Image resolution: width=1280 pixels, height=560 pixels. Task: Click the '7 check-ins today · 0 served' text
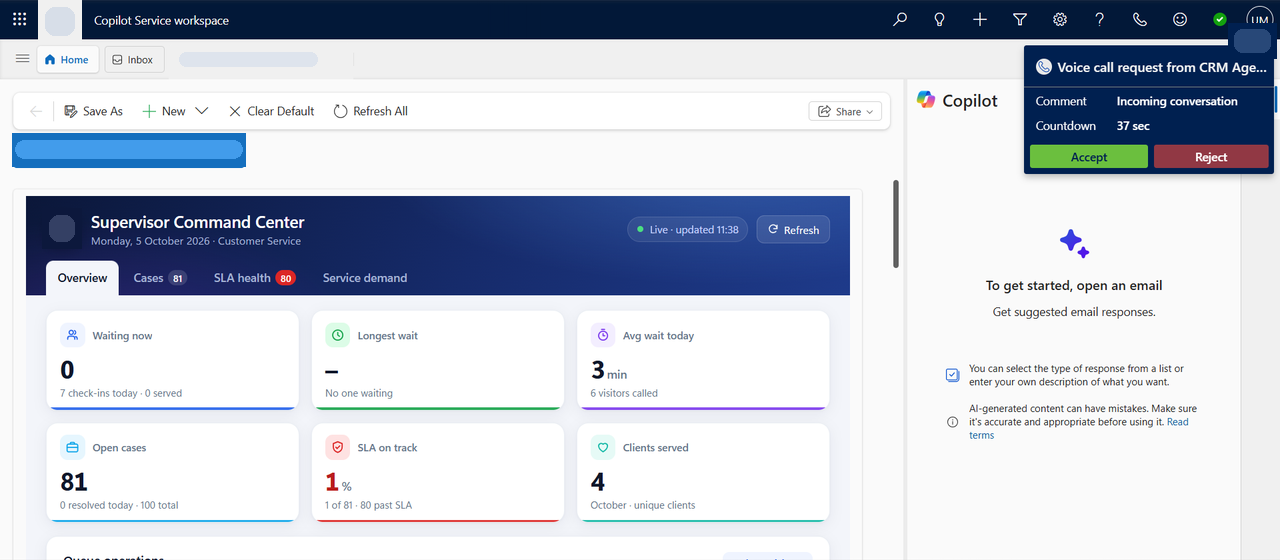pyautogui.click(x=121, y=393)
